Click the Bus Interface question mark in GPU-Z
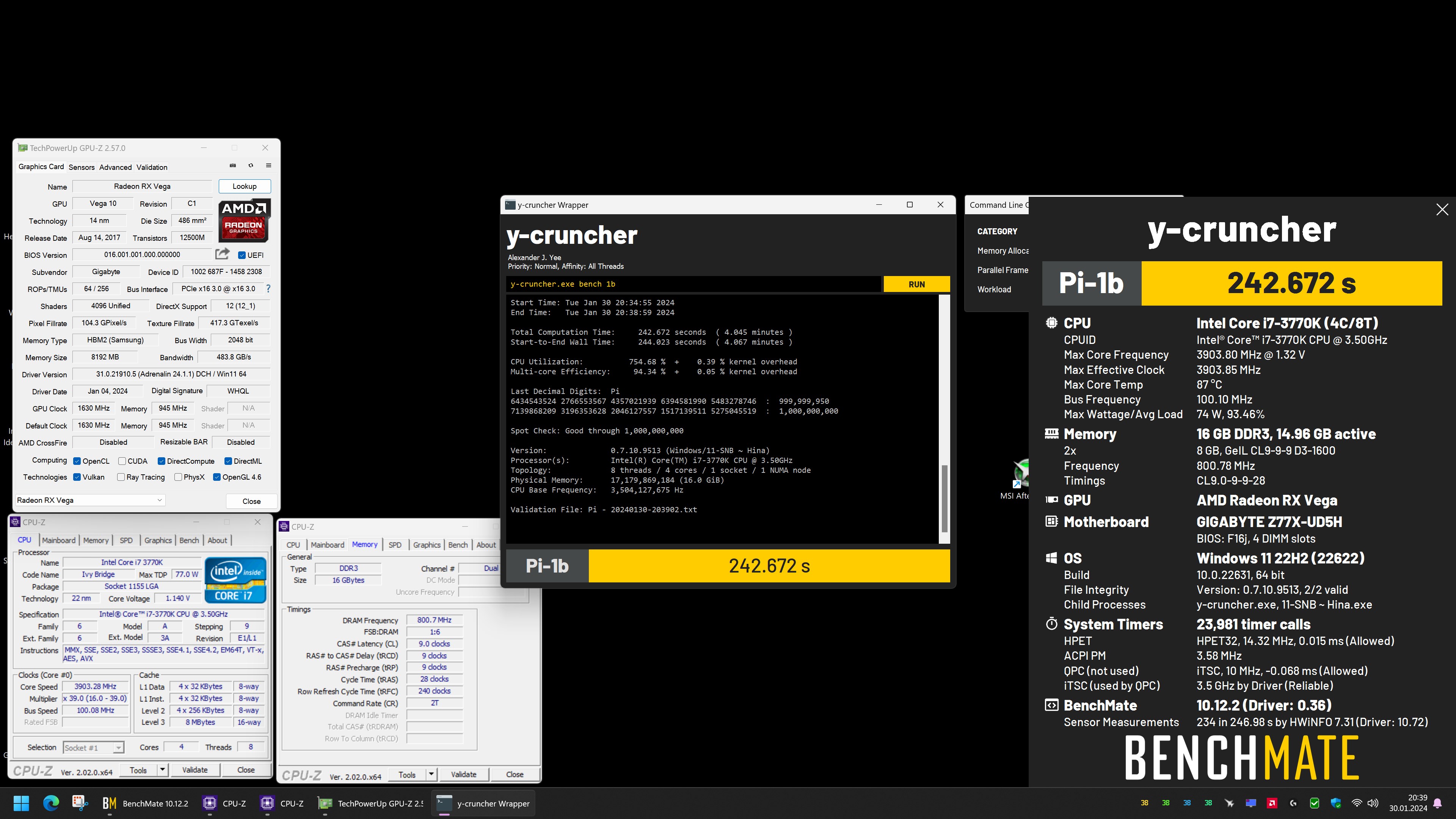Viewport: 1456px width, 819px height. (268, 289)
